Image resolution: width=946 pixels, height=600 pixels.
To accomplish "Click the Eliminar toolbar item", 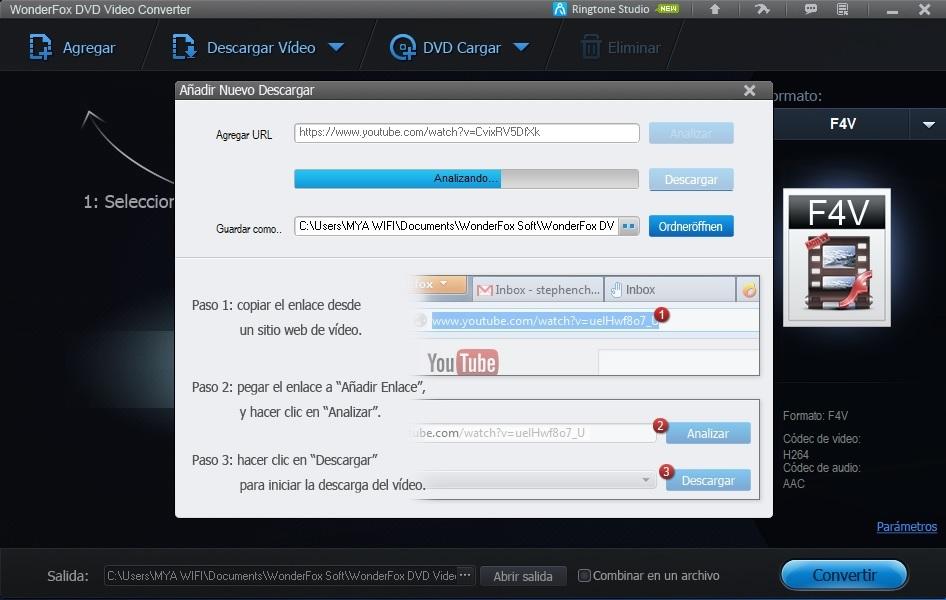I will 621,47.
